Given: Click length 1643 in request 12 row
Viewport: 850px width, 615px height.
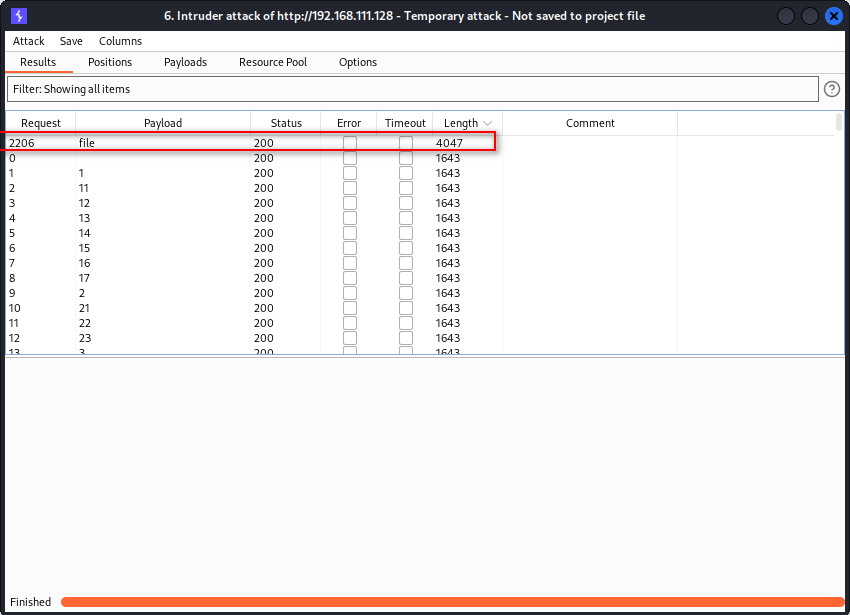Looking at the screenshot, I should pos(448,338).
